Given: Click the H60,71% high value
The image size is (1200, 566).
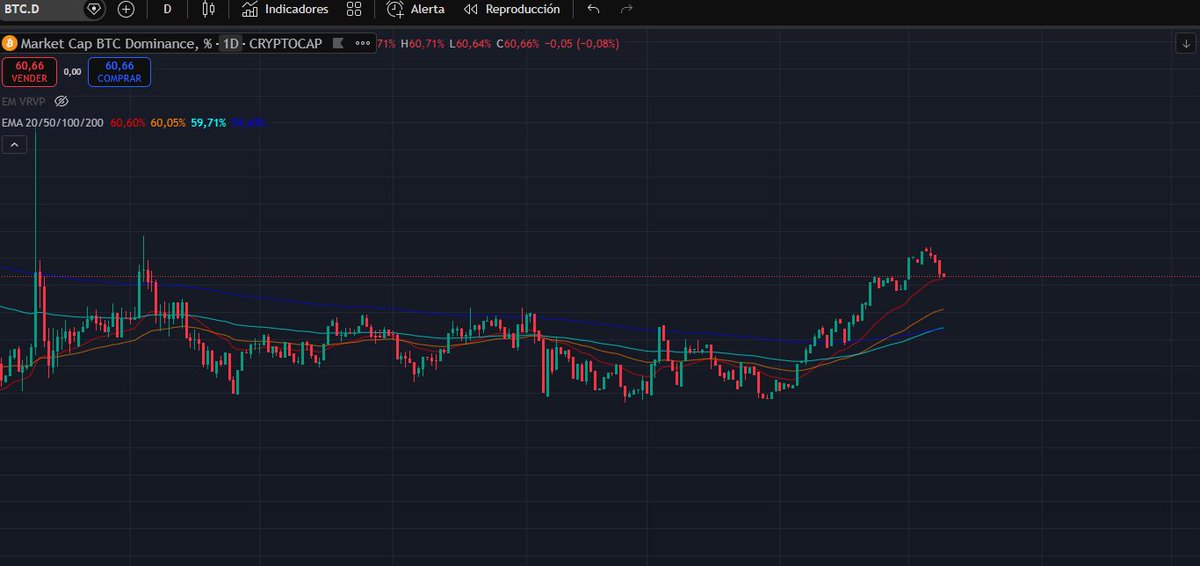Looking at the screenshot, I should tap(425, 44).
